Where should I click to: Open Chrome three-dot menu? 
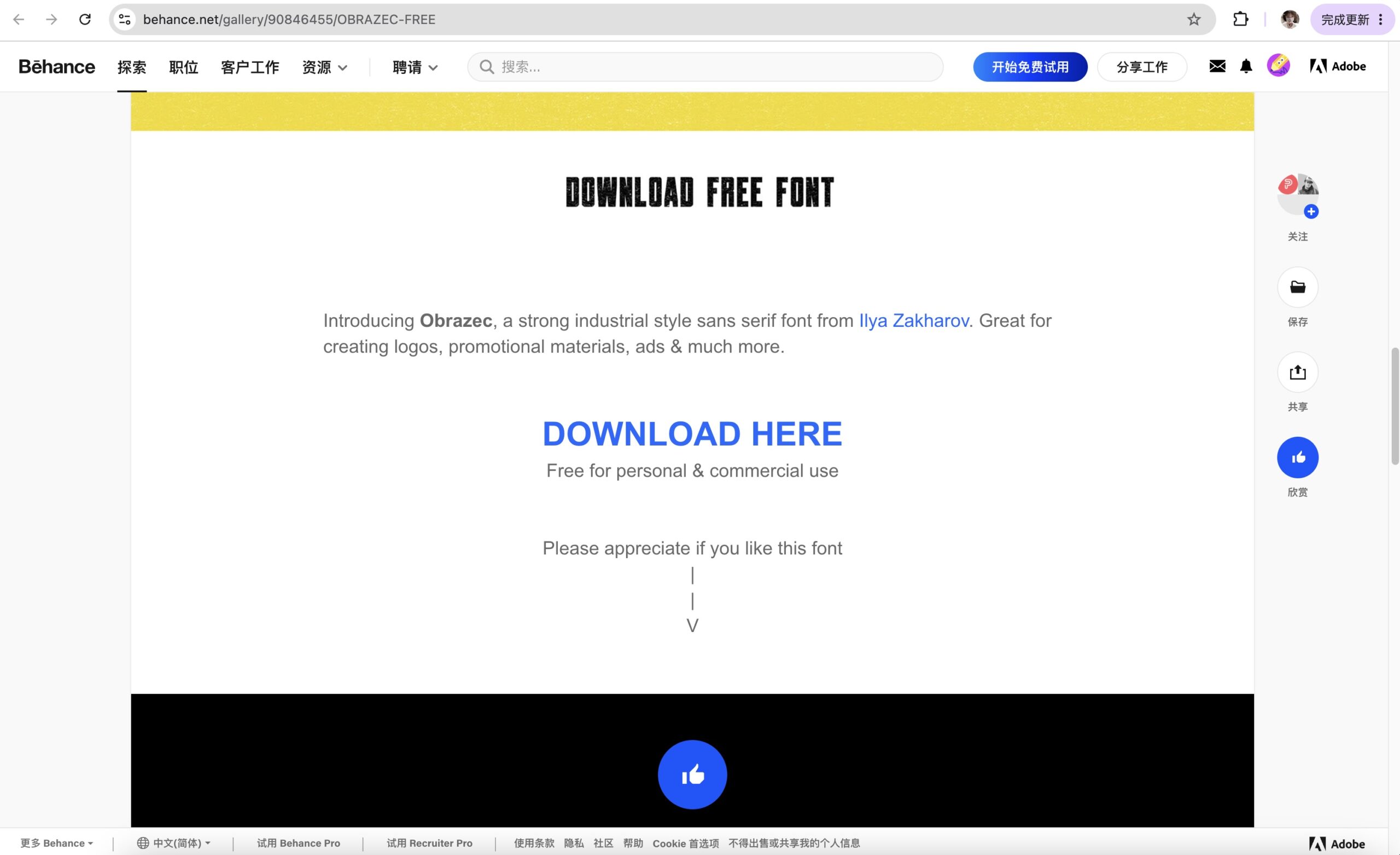click(1381, 19)
